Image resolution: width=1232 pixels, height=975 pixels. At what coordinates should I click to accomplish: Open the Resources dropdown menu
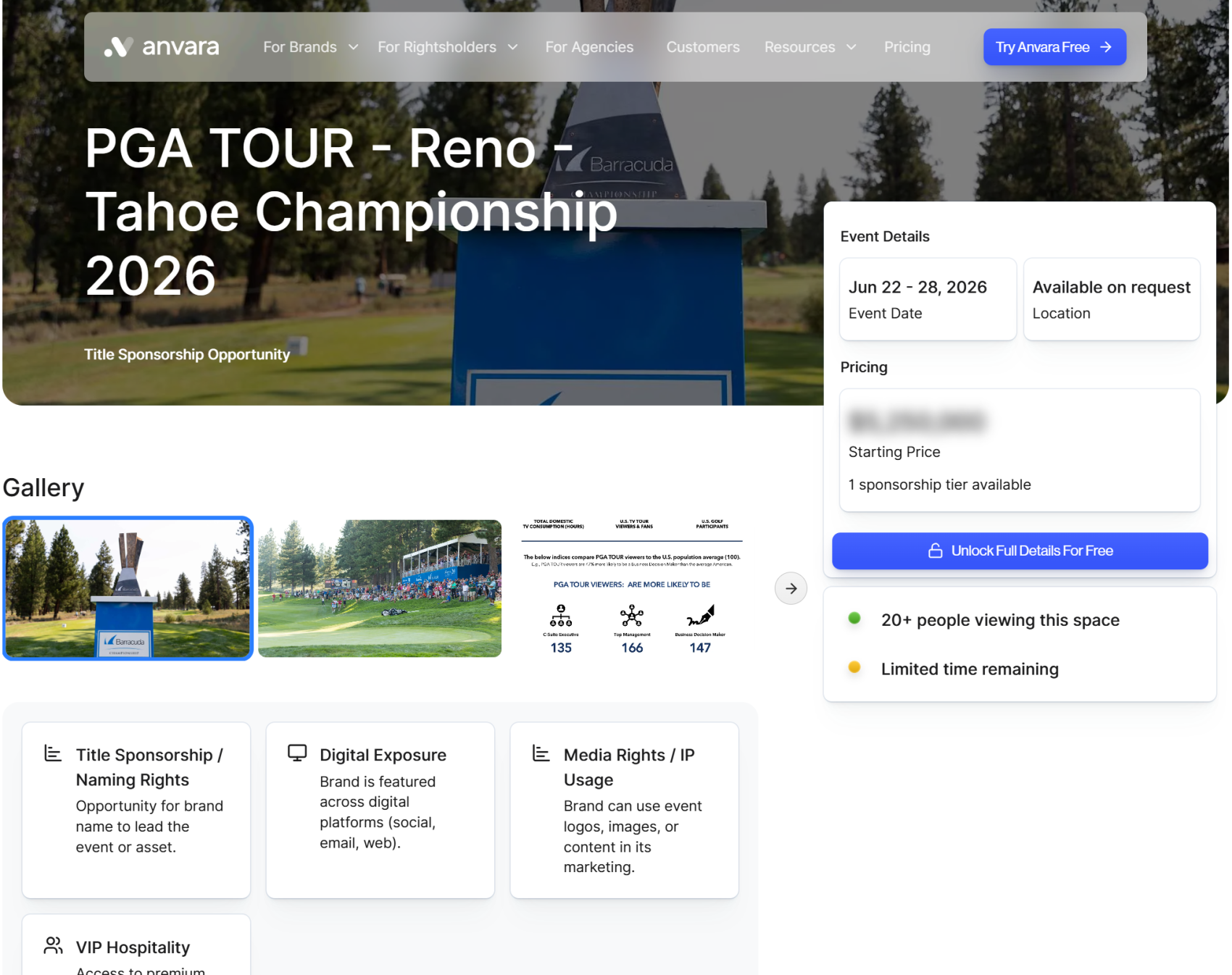coord(809,47)
